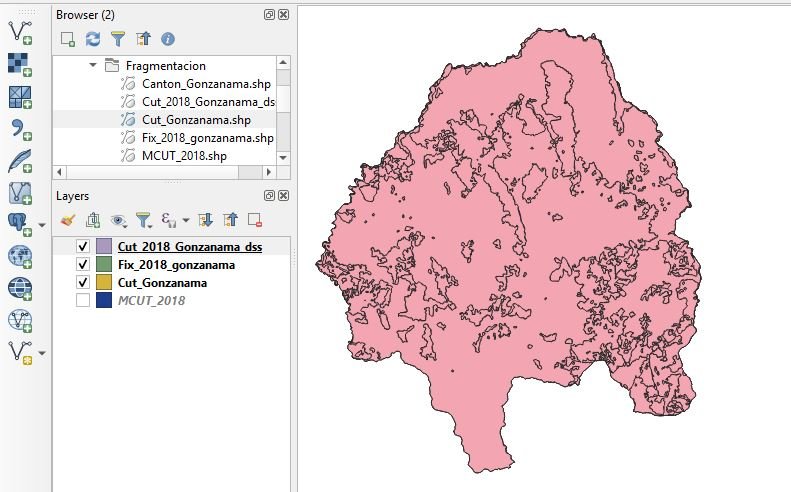Screen dimensions: 791x492
Task: Uncheck the Cut_2018_Gonzanama_dss layer
Action: coord(83,246)
